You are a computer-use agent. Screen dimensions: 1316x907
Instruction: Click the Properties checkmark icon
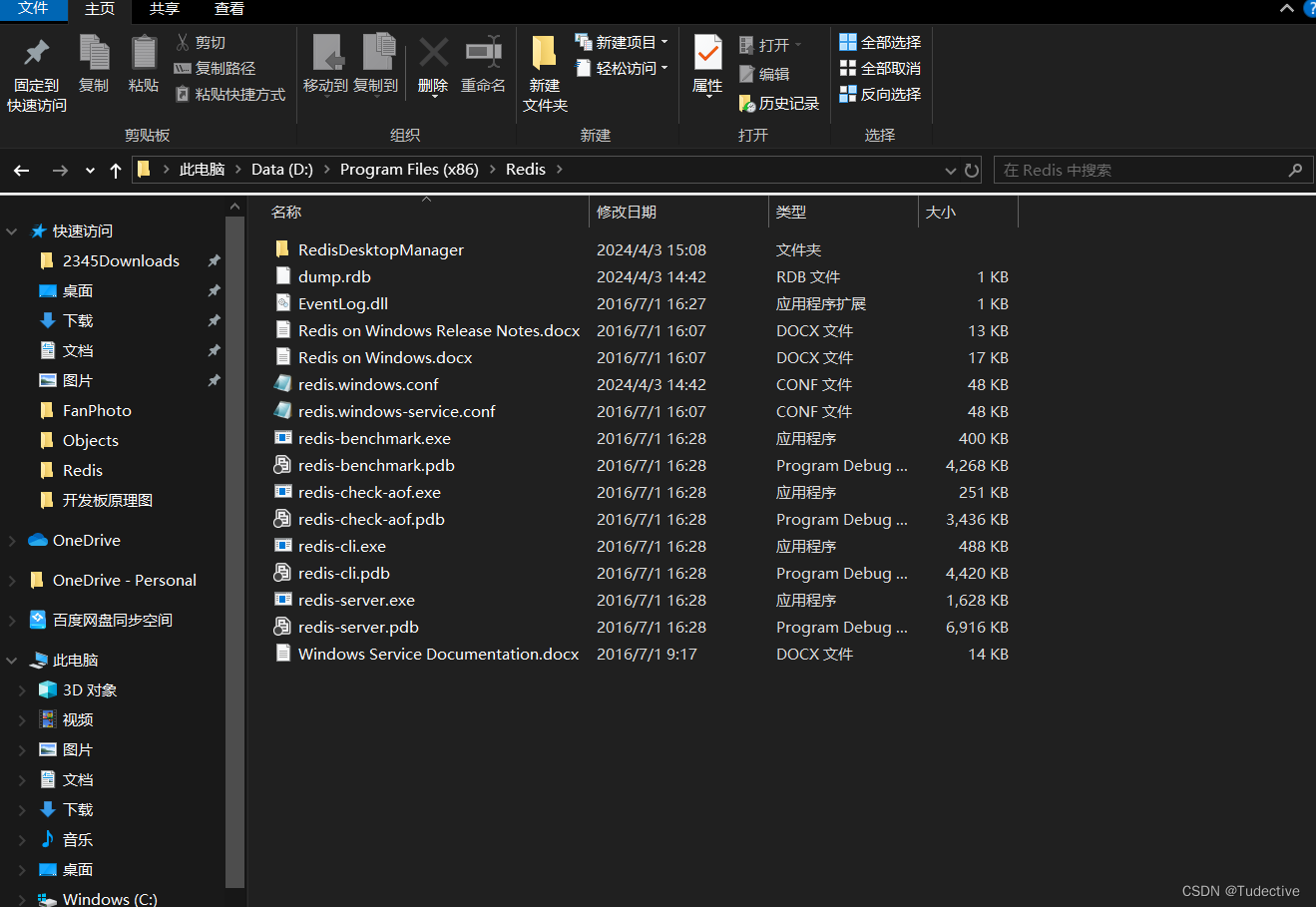(707, 52)
